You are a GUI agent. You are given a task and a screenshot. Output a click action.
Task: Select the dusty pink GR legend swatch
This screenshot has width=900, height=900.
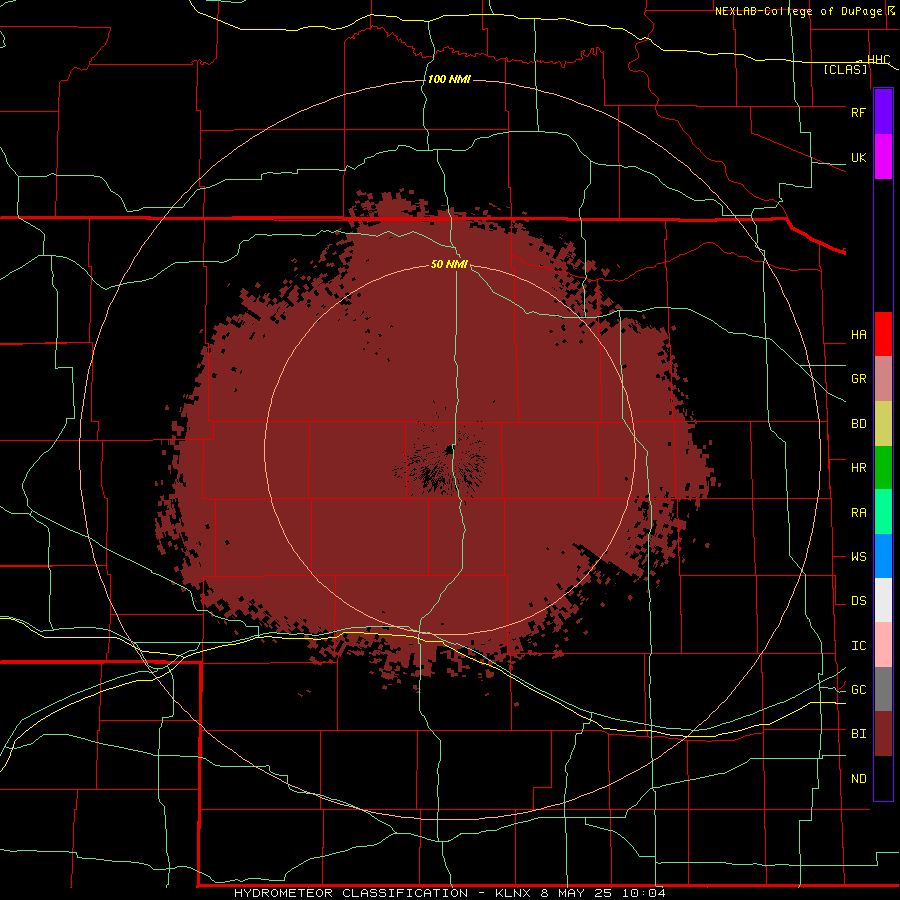(883, 379)
